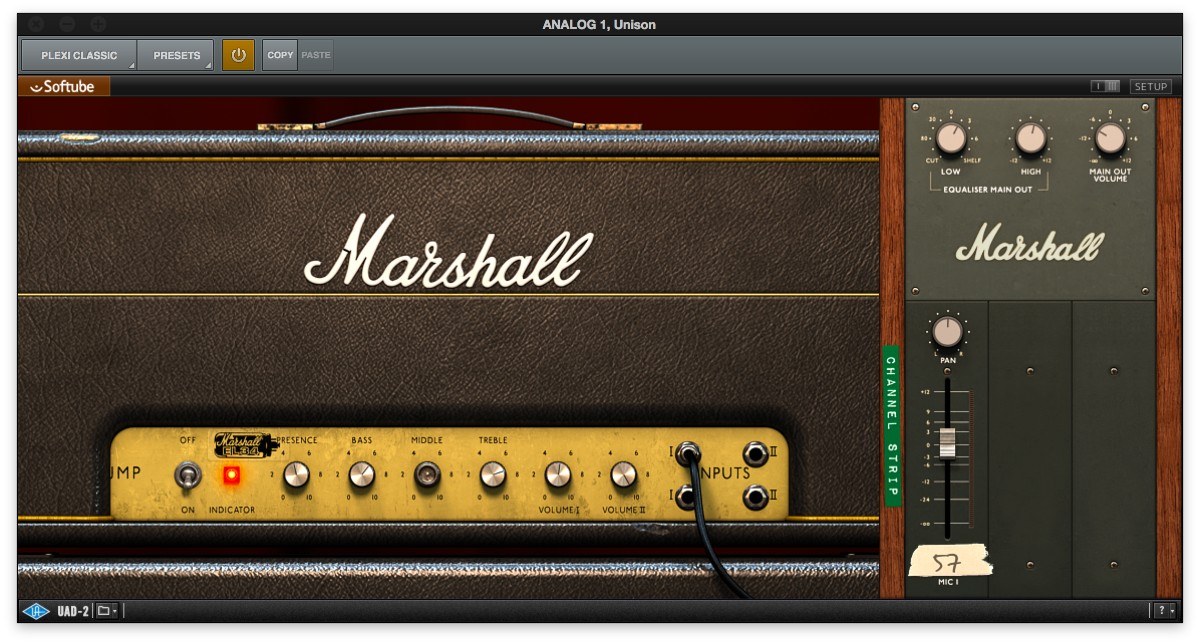The height and width of the screenshot is (644, 1200).
Task: Open the SETUP panel
Action: coord(1151,87)
